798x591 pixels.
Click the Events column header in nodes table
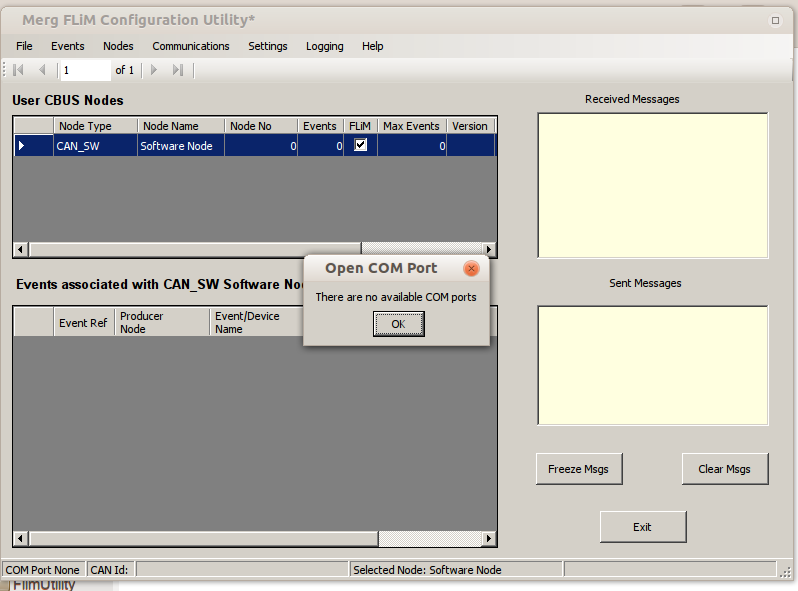coord(321,126)
